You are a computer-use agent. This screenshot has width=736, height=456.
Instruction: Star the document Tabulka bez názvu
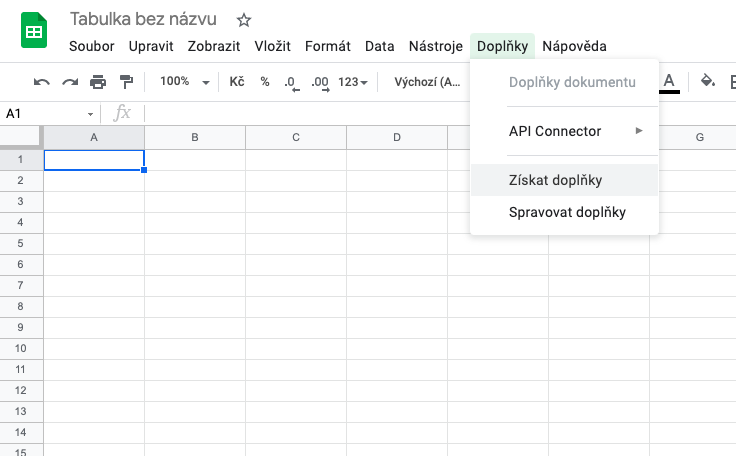[244, 20]
